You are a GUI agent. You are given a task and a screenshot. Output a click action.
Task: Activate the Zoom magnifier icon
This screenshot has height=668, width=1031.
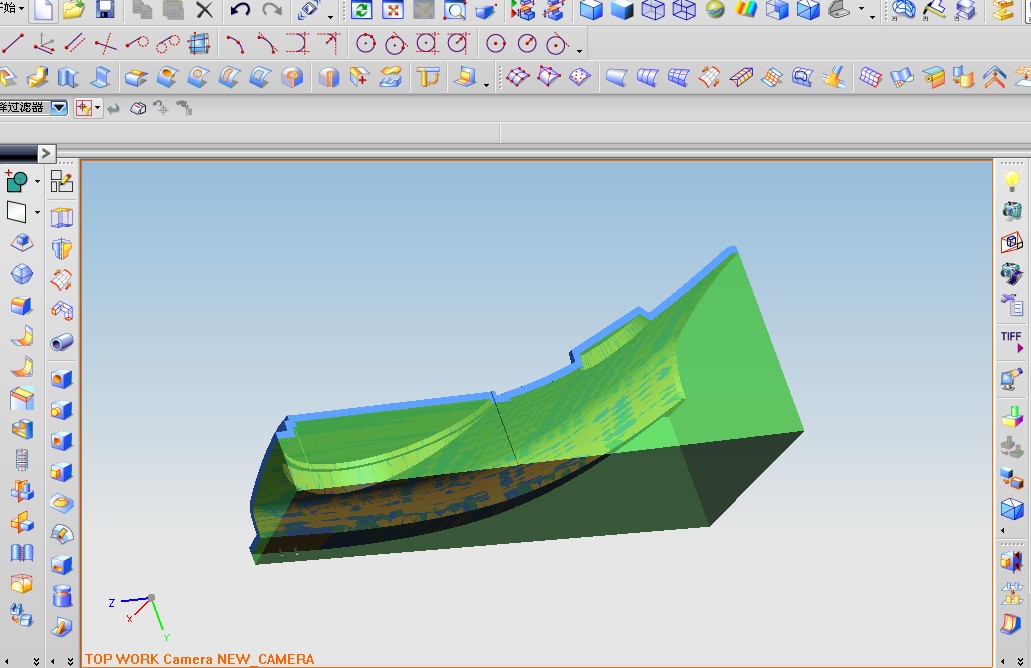click(x=454, y=10)
